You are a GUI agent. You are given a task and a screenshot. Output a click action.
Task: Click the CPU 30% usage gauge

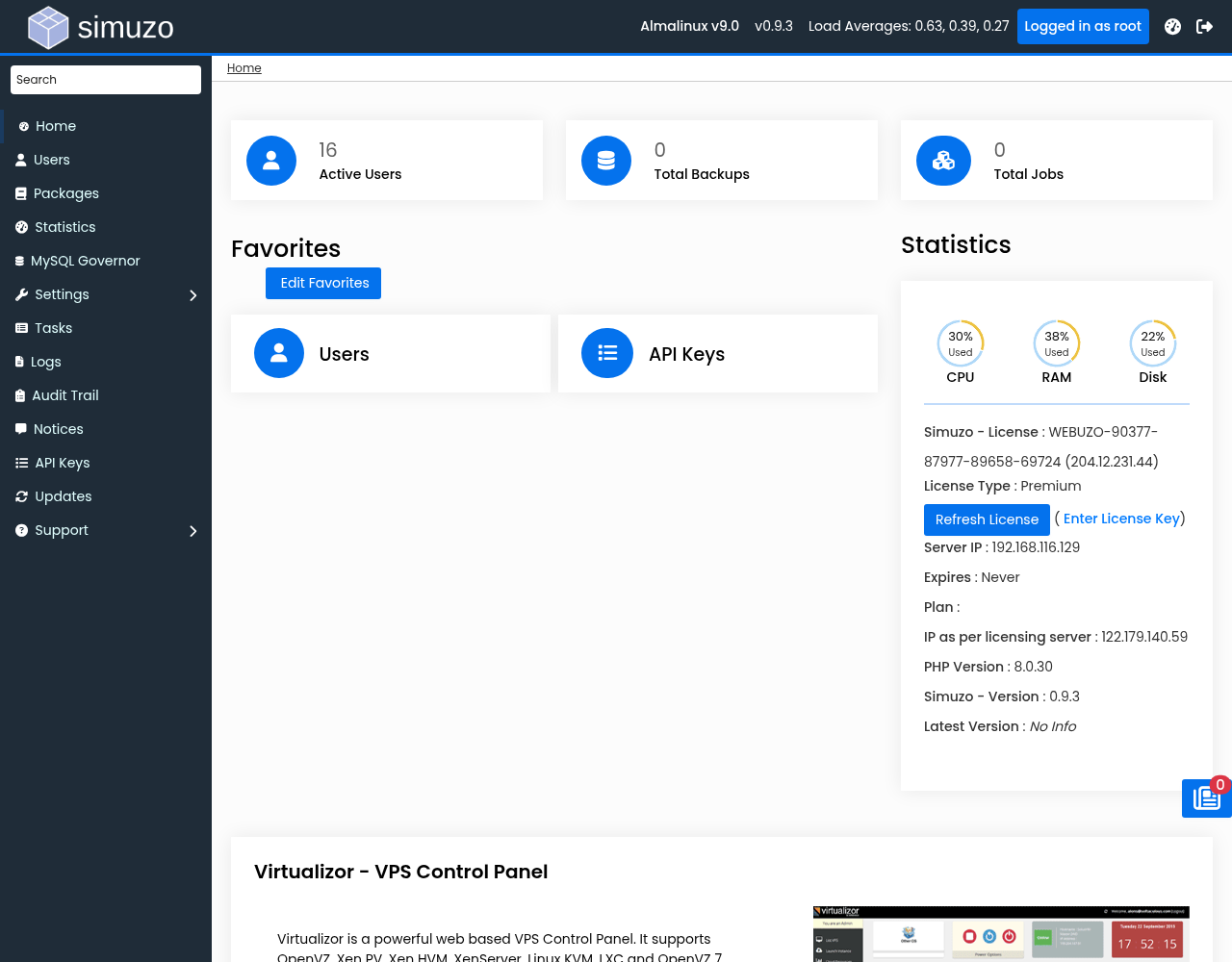961,343
